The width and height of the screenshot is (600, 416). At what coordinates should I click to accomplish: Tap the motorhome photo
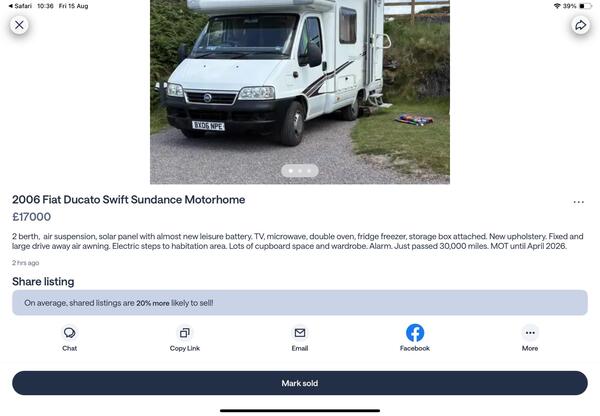click(300, 92)
